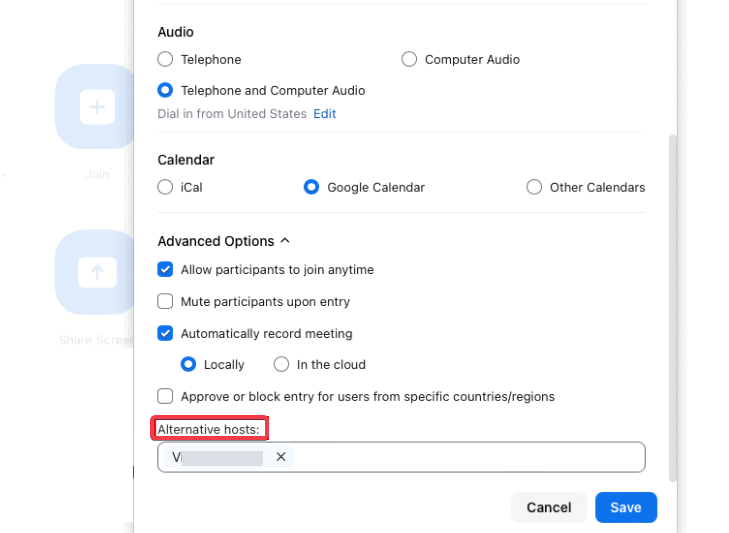Click Edit link for dial-in country
Screen dimensions: 729x533
click(x=324, y=114)
